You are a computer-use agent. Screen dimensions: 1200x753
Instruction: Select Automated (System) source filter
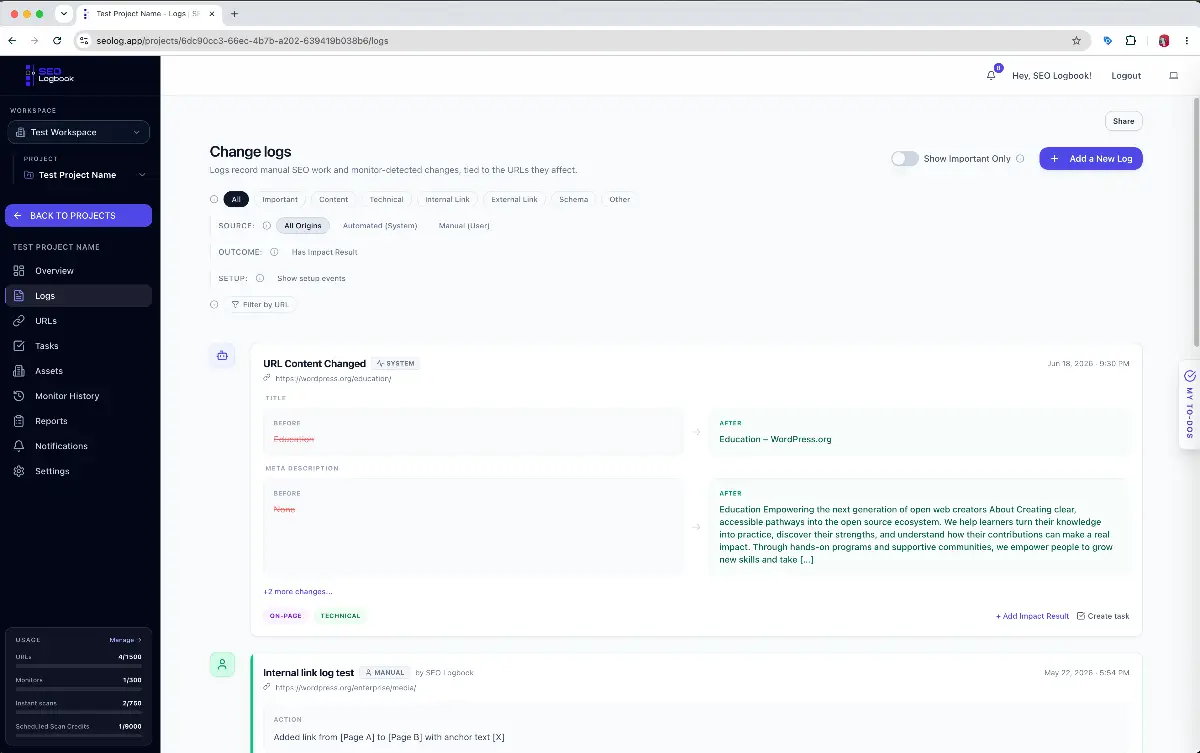pyautogui.click(x=380, y=226)
